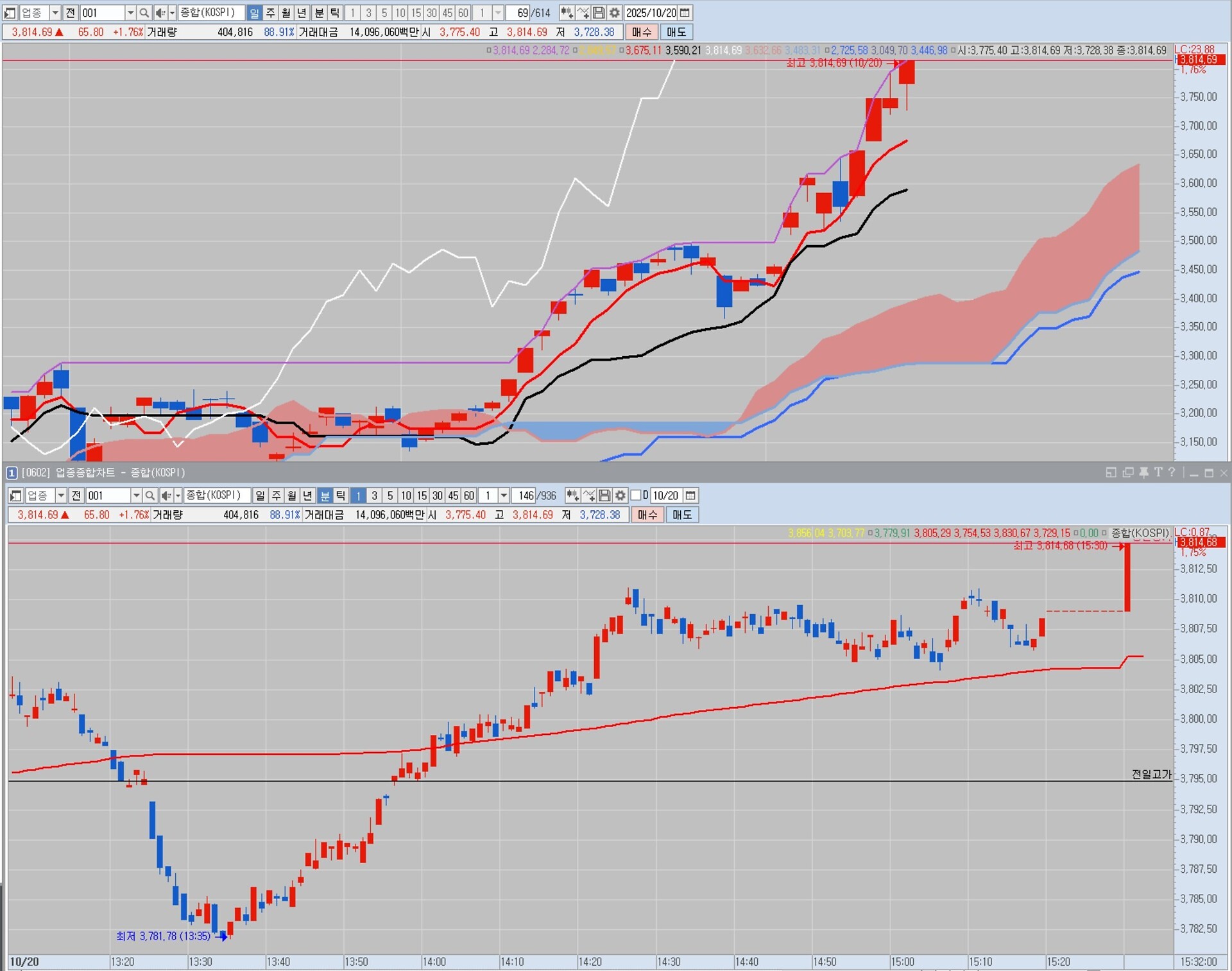Click search magnifier icon in top chart toolbar
The height and width of the screenshot is (971, 1232).
[144, 13]
